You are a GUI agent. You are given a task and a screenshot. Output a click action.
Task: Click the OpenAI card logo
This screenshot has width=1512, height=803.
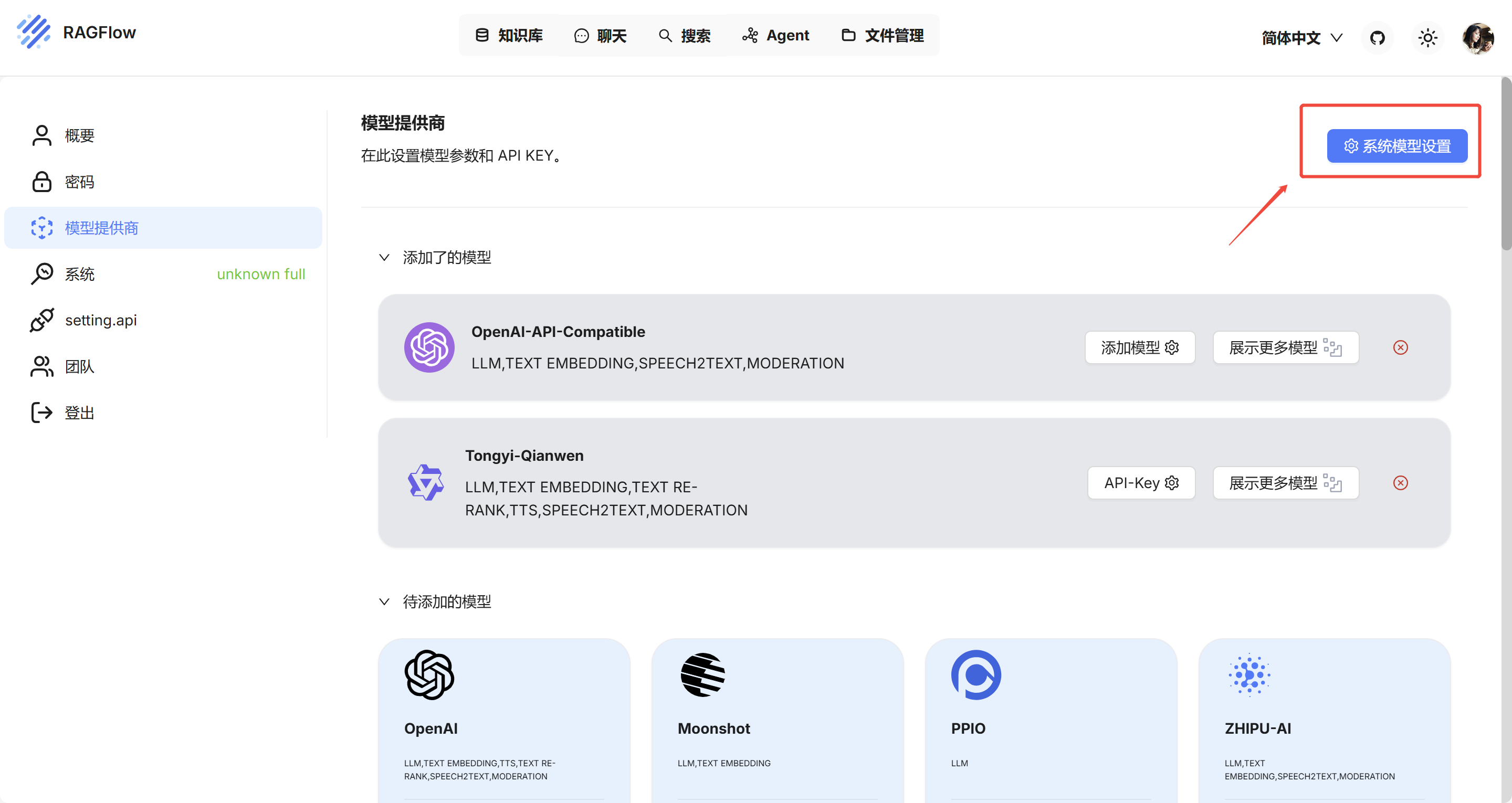click(429, 675)
